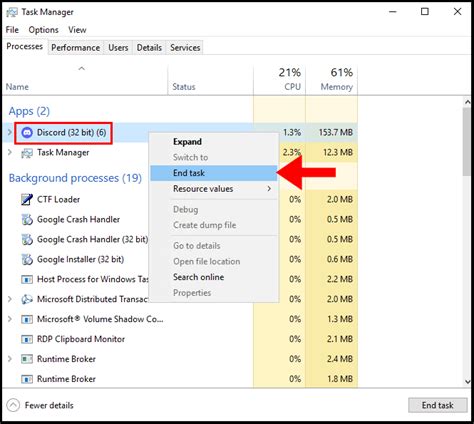Click the Google Crash Handler icon
This screenshot has height=424, width=474.
27,219
